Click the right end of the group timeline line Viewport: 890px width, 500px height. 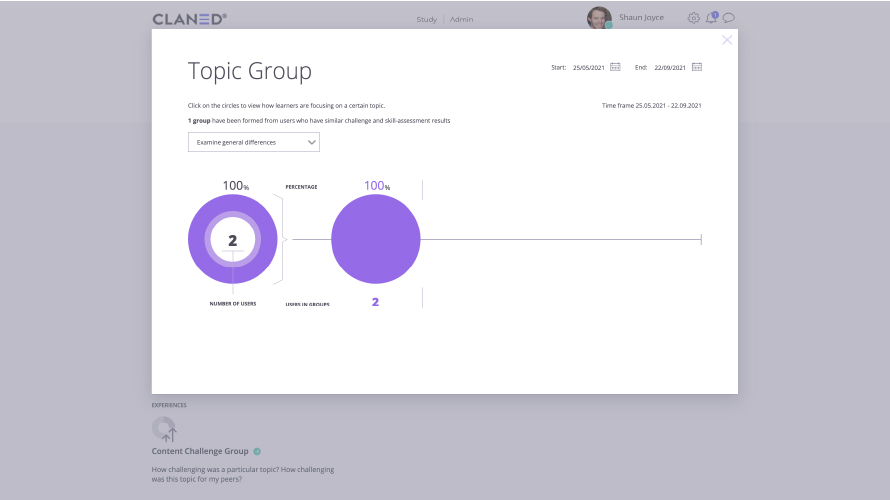700,239
